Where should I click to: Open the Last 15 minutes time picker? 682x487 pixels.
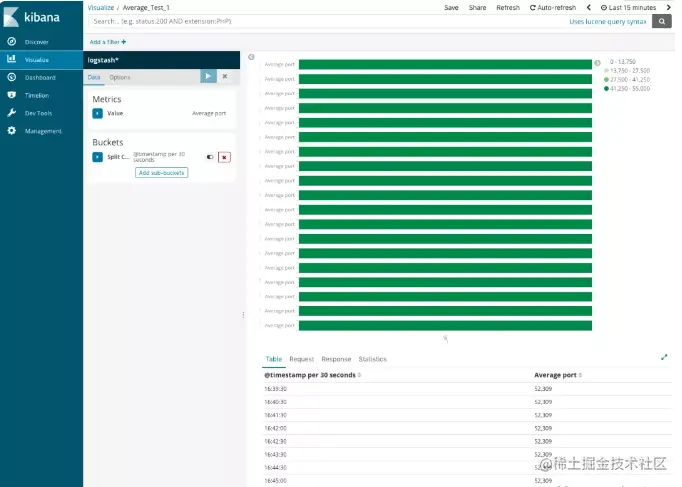tap(629, 7)
